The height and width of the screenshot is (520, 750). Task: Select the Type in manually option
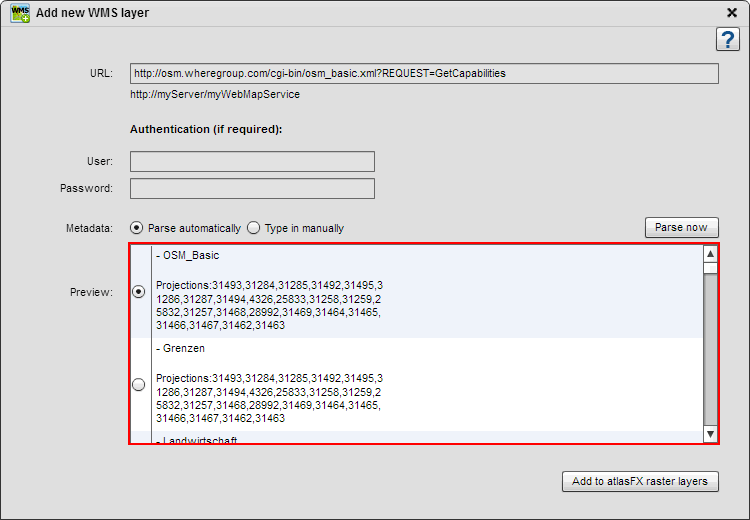[x=254, y=228]
